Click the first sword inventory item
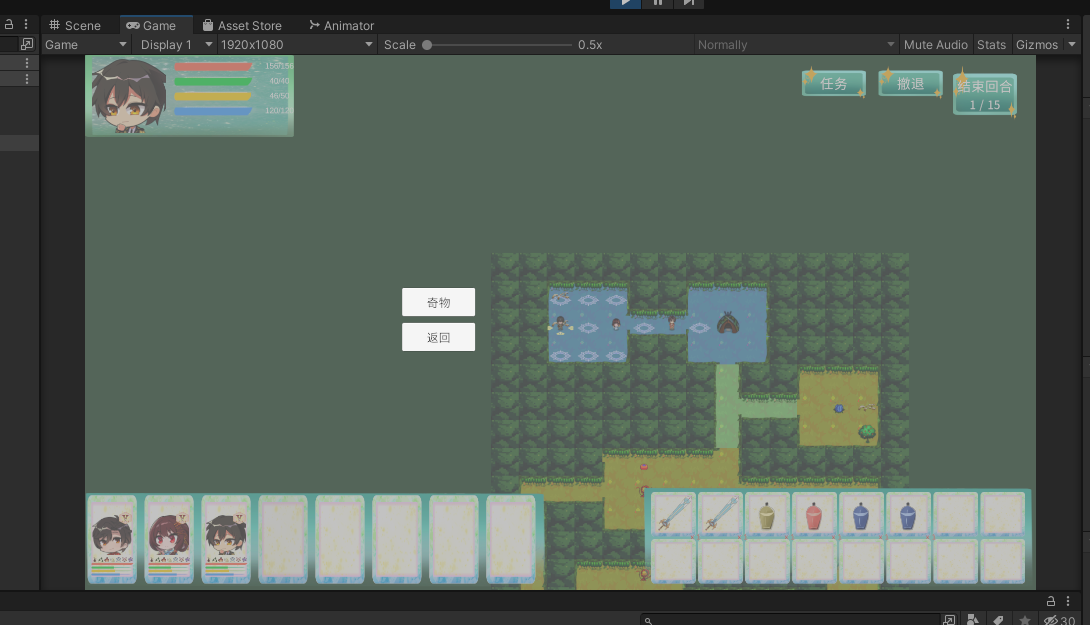1090x625 pixels. tap(673, 515)
